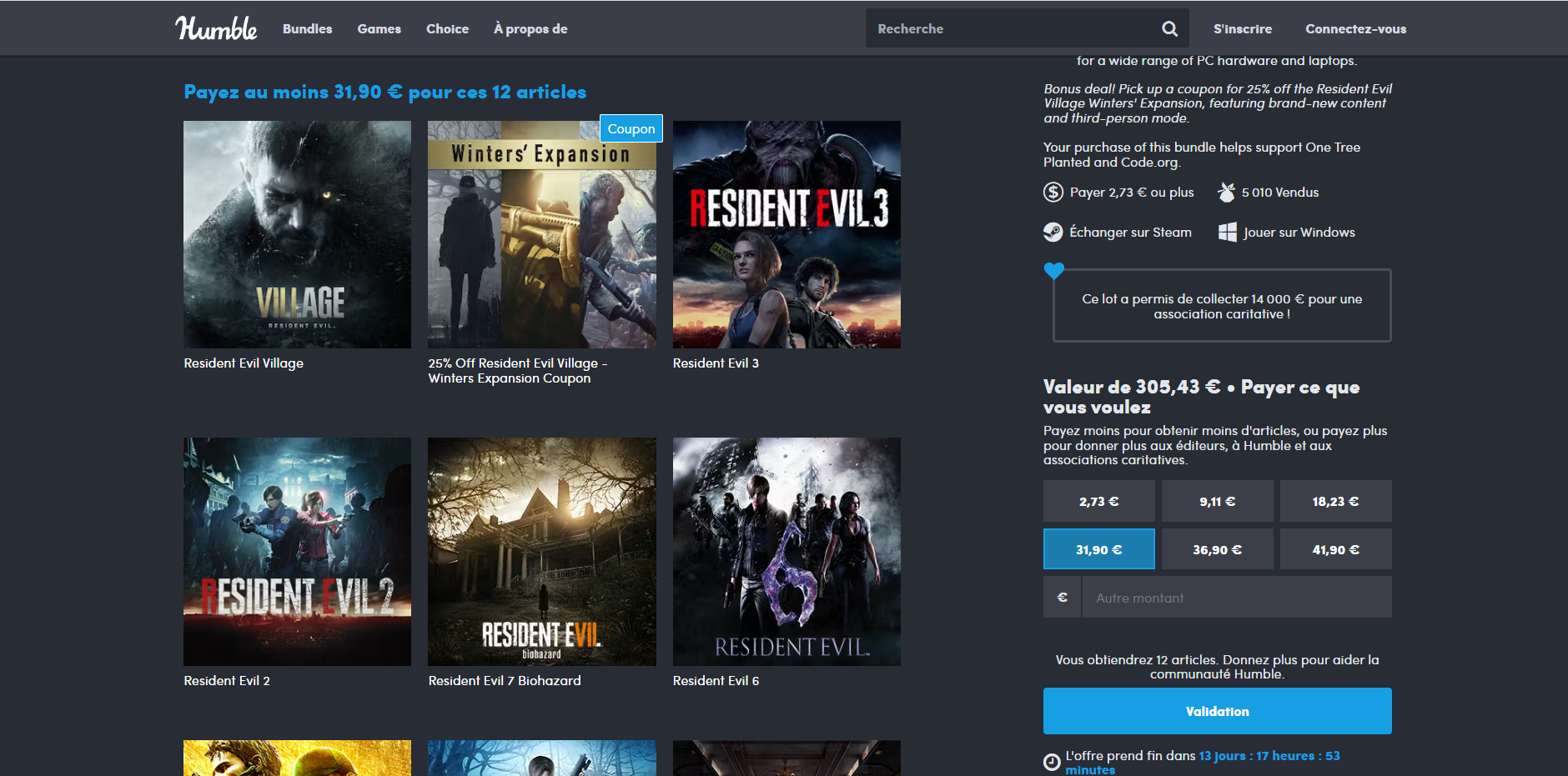Viewport: 1568px width, 776px height.
Task: Click the Steam icon next to Échanger sur Steam
Action: click(x=1053, y=232)
